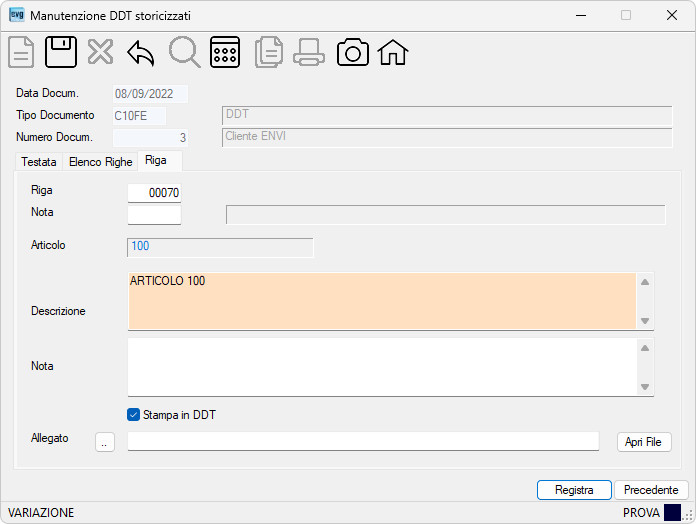The height and width of the screenshot is (524, 696).
Task: Open the Elenco Righe tab
Action: coord(101,162)
